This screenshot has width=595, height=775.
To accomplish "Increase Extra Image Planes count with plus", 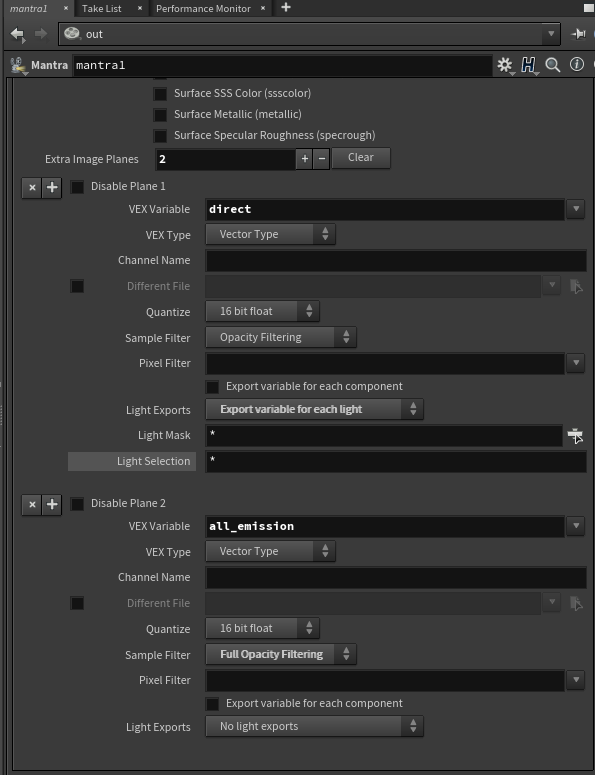I will pyautogui.click(x=304, y=159).
